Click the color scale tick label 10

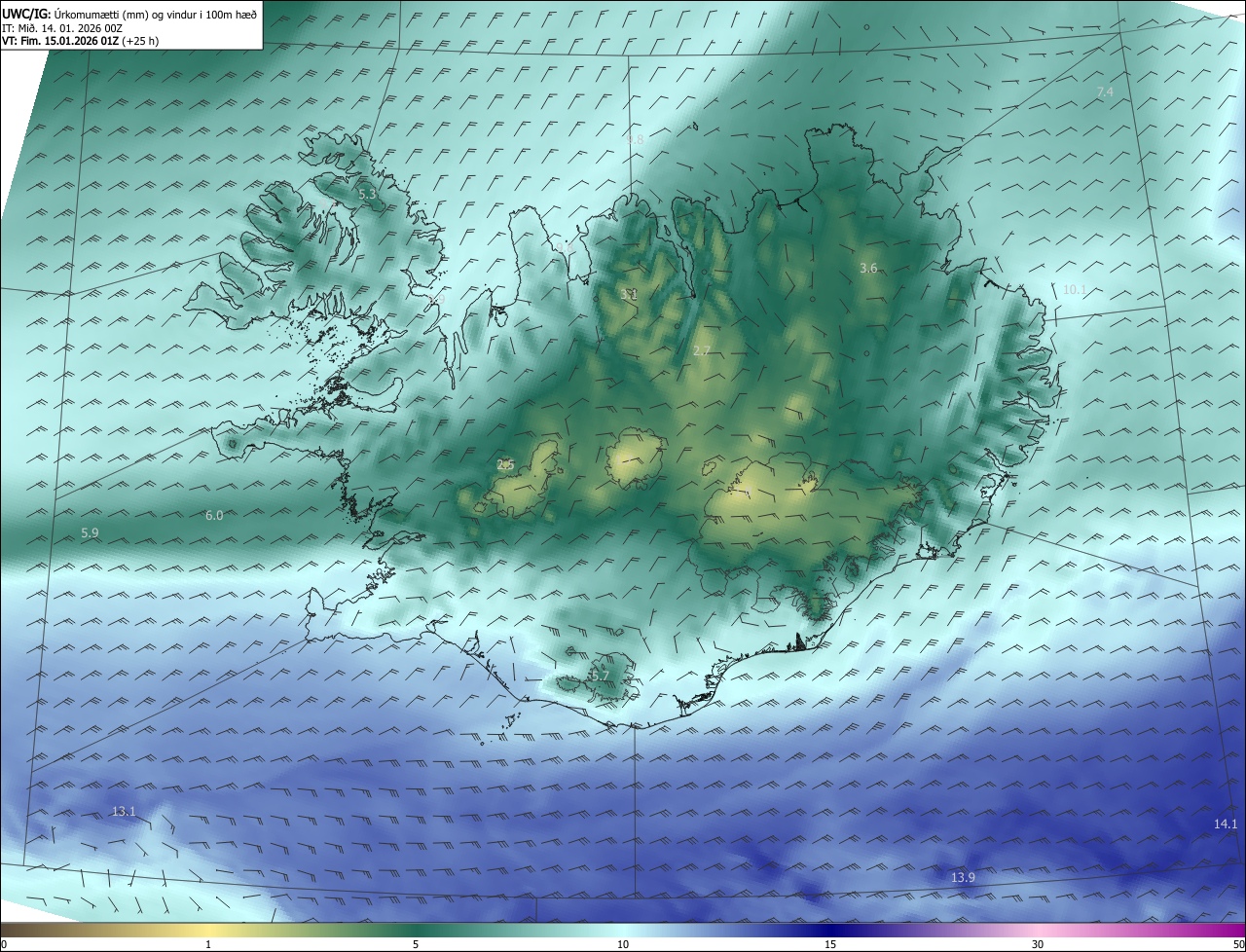pyautogui.click(x=623, y=944)
